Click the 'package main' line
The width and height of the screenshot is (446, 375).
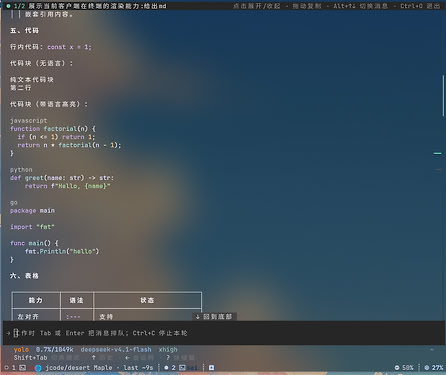click(32, 211)
